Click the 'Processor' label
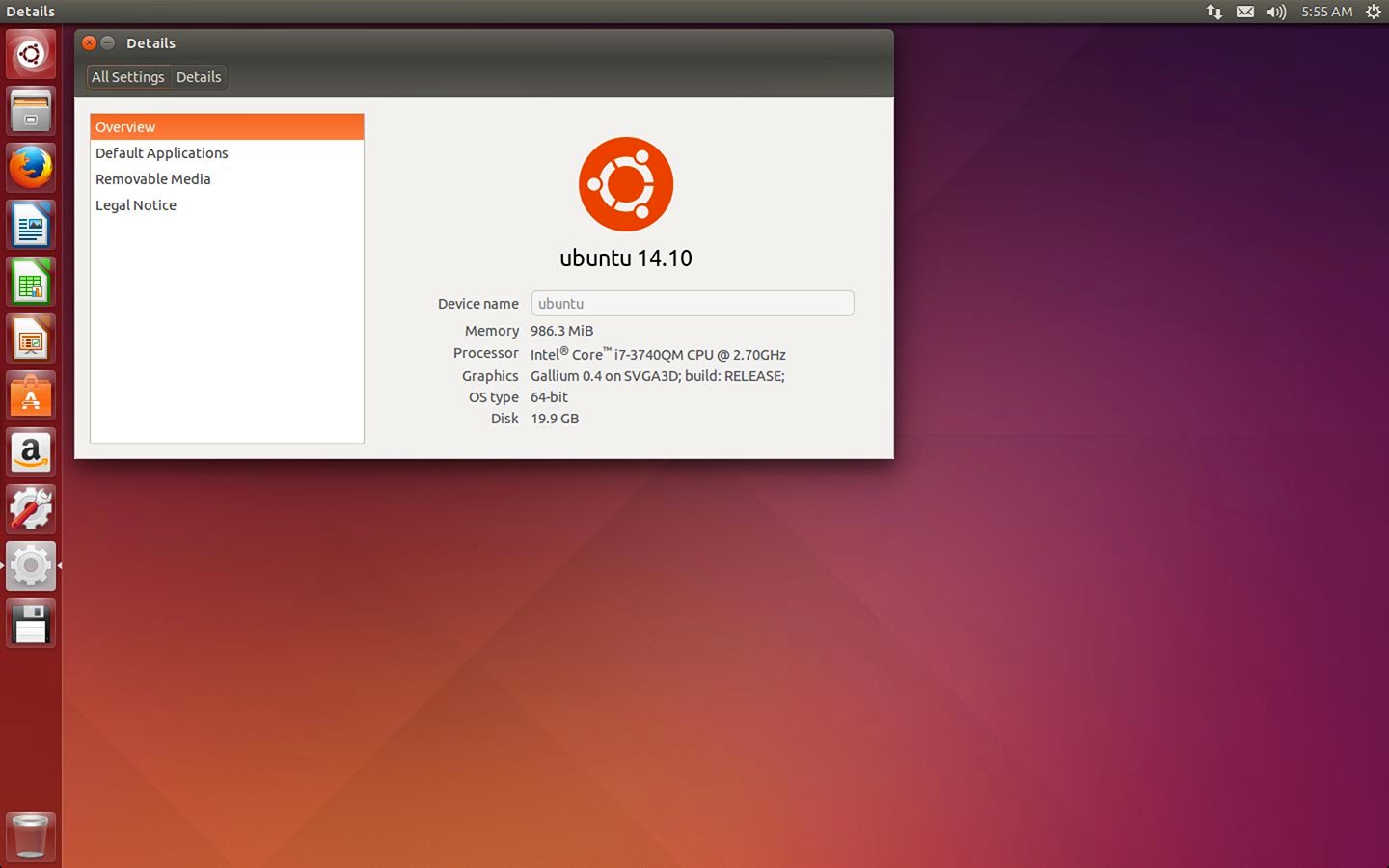 pos(486,353)
